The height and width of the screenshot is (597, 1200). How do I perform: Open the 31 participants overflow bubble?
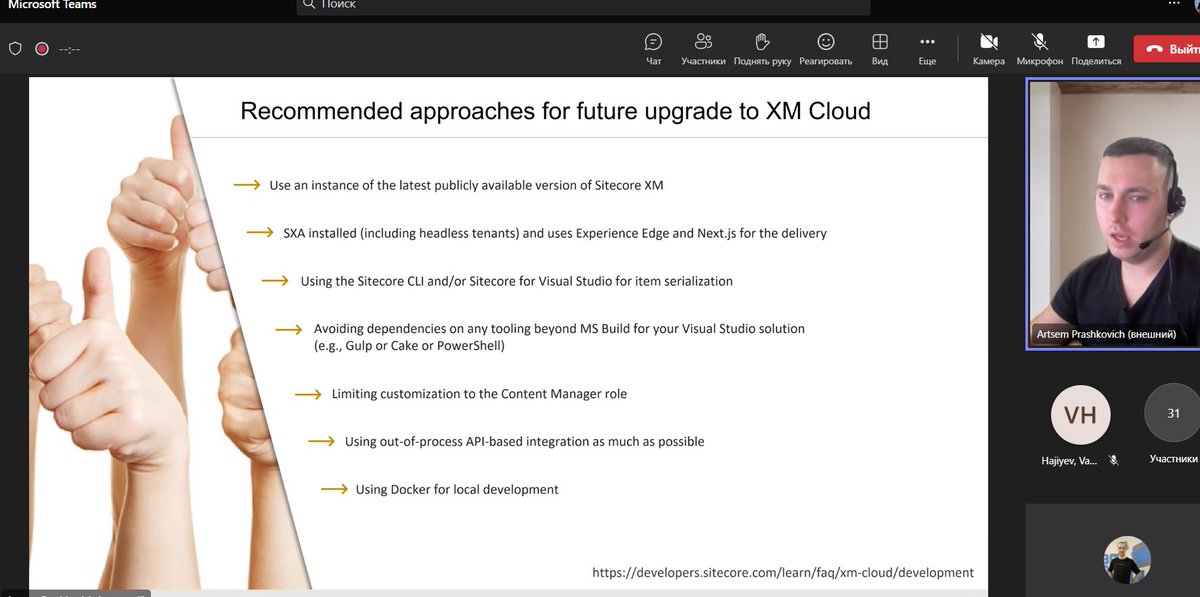pos(1173,413)
